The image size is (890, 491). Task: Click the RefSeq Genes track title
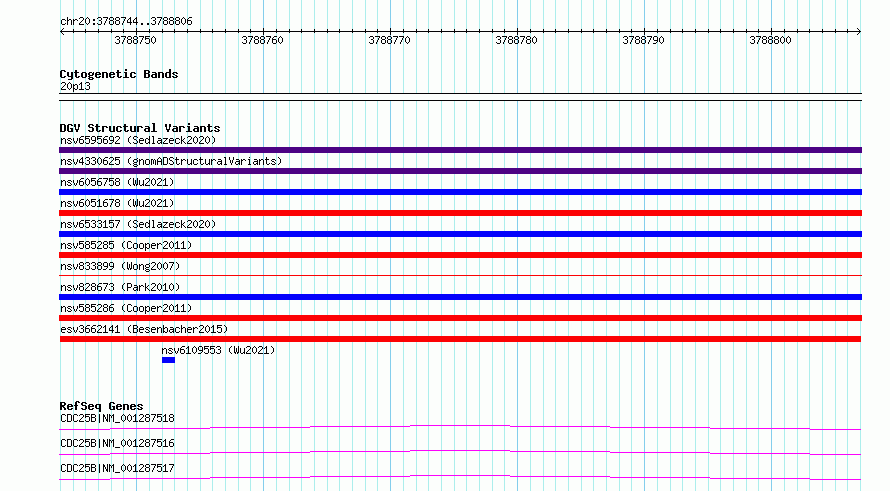pos(101,406)
